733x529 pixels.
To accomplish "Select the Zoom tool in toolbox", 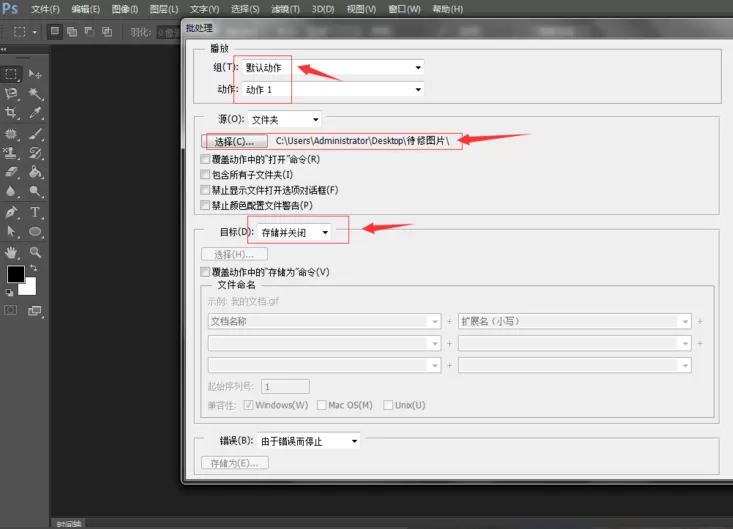I will [35, 253].
